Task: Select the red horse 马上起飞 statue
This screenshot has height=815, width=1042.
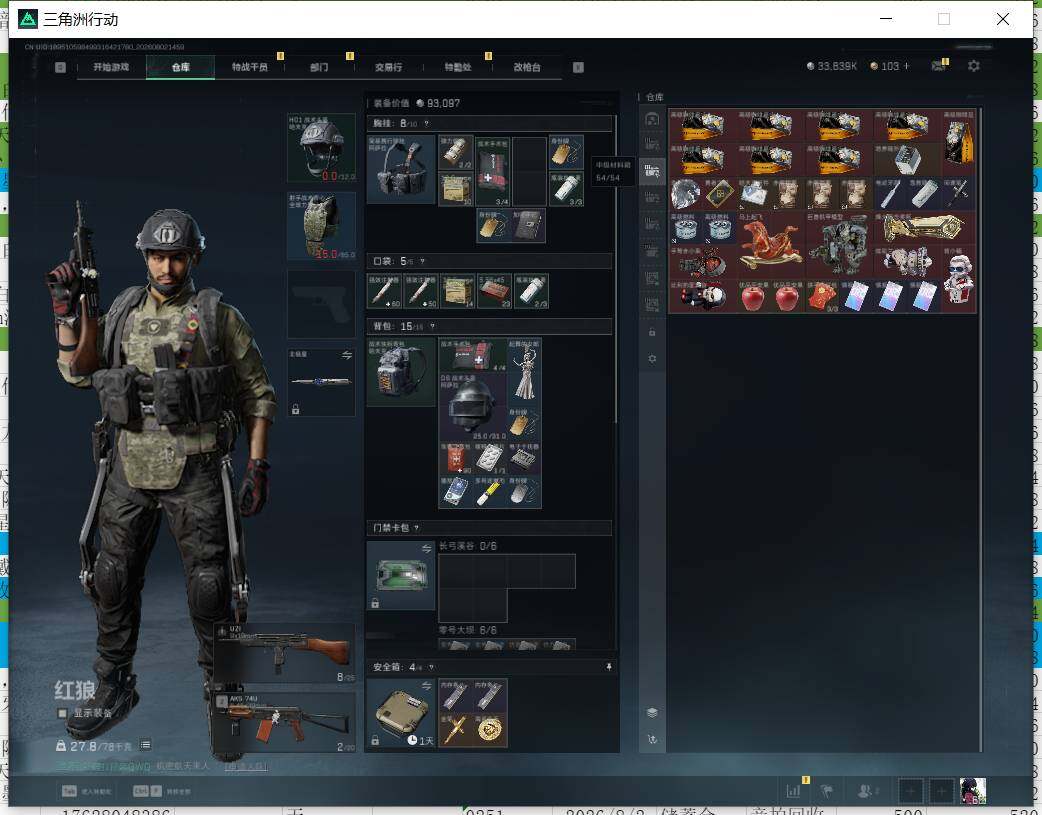Action: tap(770, 245)
